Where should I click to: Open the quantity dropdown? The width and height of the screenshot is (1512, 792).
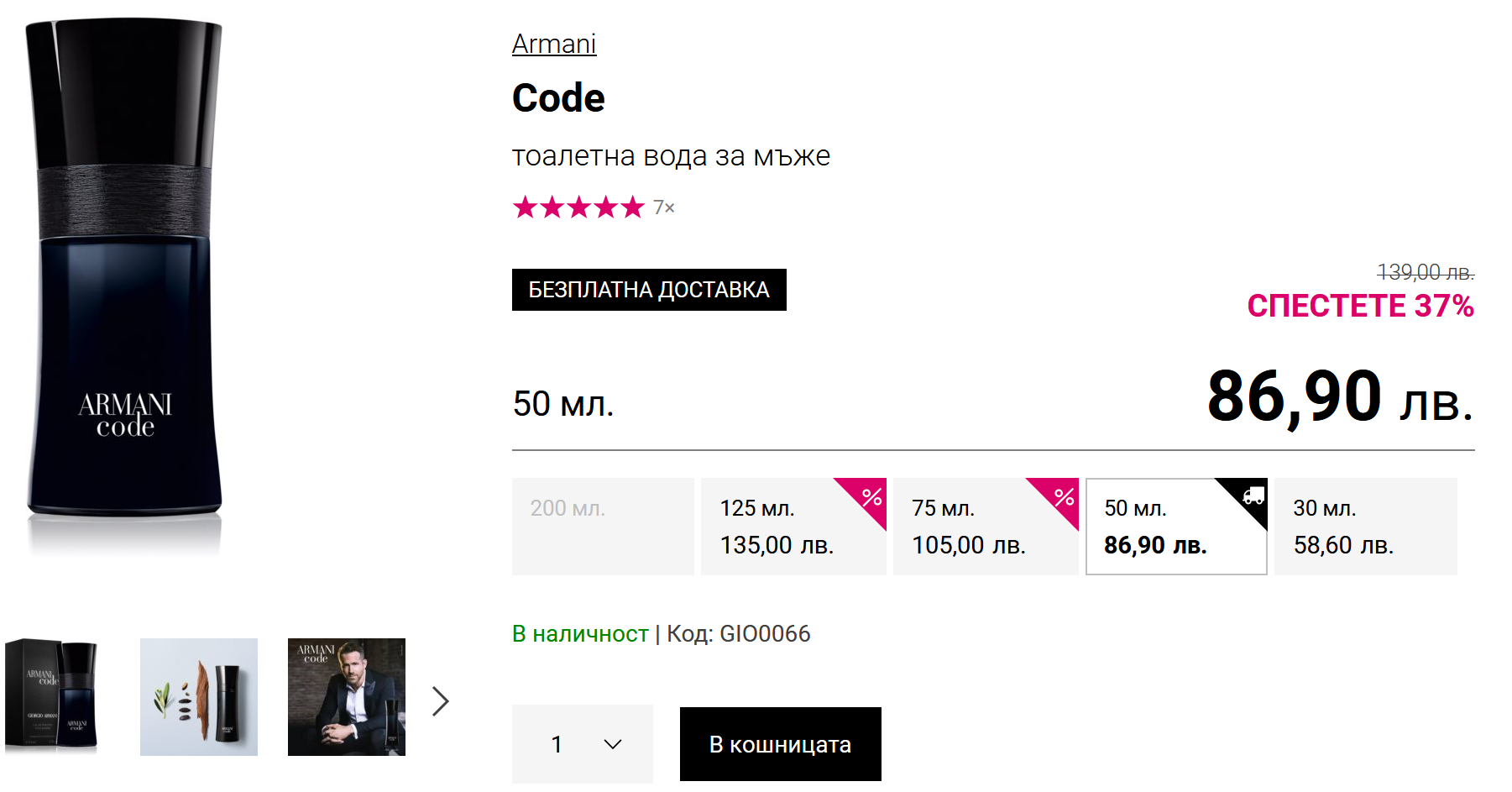[x=583, y=744]
